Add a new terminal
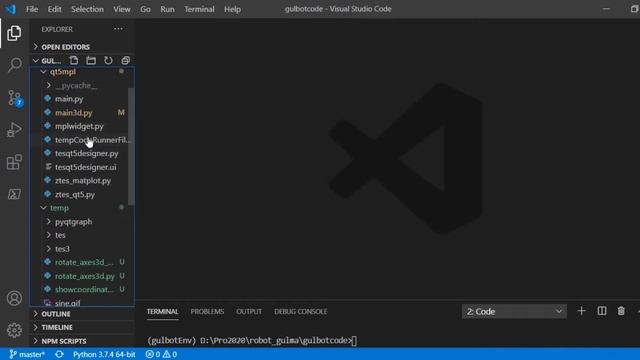The image size is (640, 360). 582,311
